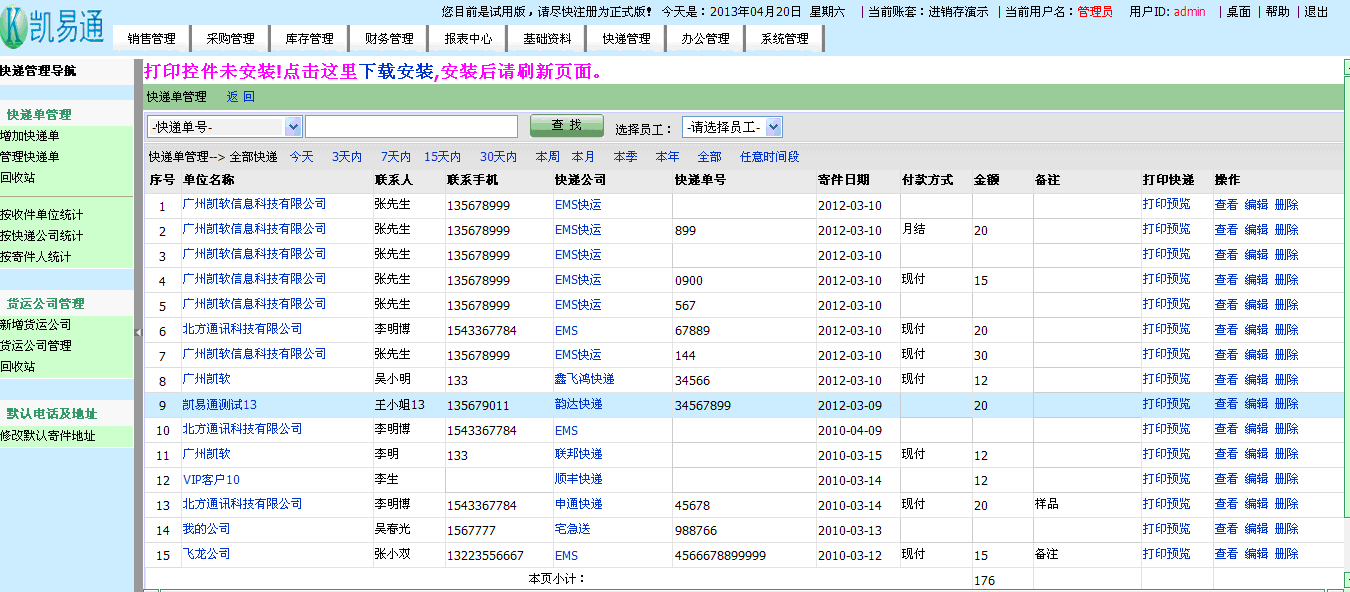Click 韵达快递 courier link
Viewport: 1350px width, 592px height.
click(579, 404)
